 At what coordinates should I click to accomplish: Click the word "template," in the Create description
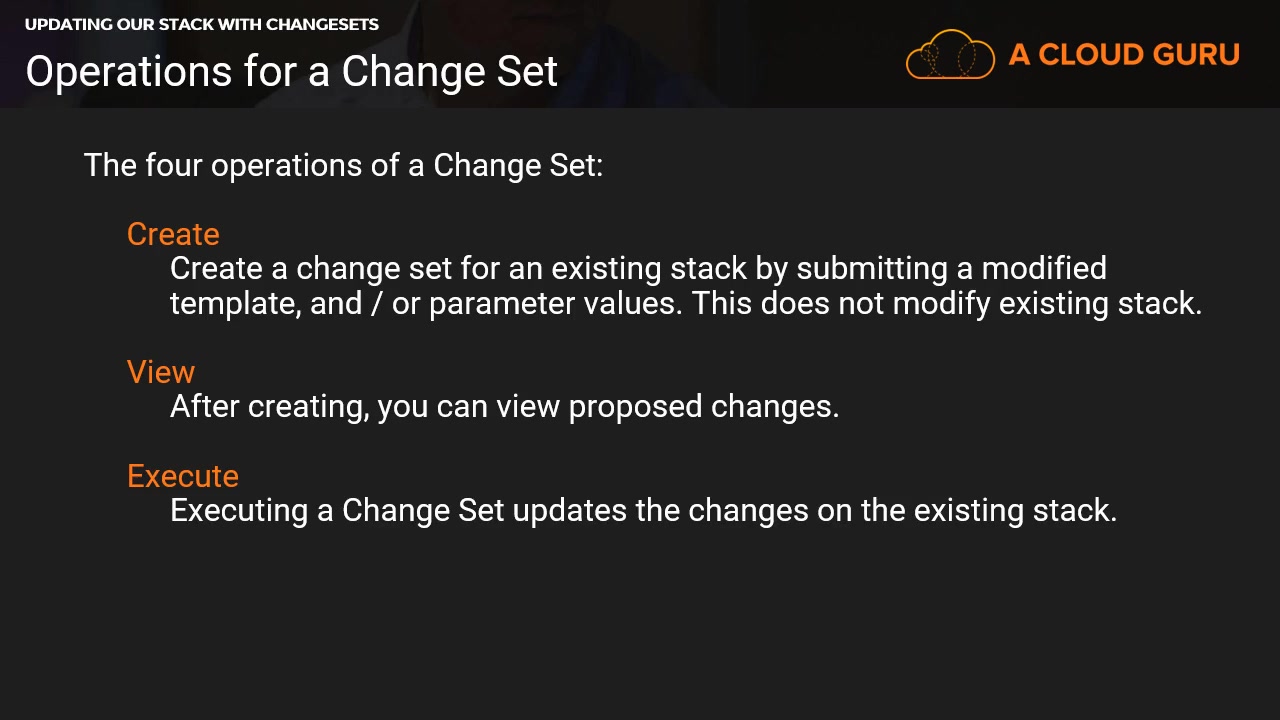pyautogui.click(x=236, y=303)
